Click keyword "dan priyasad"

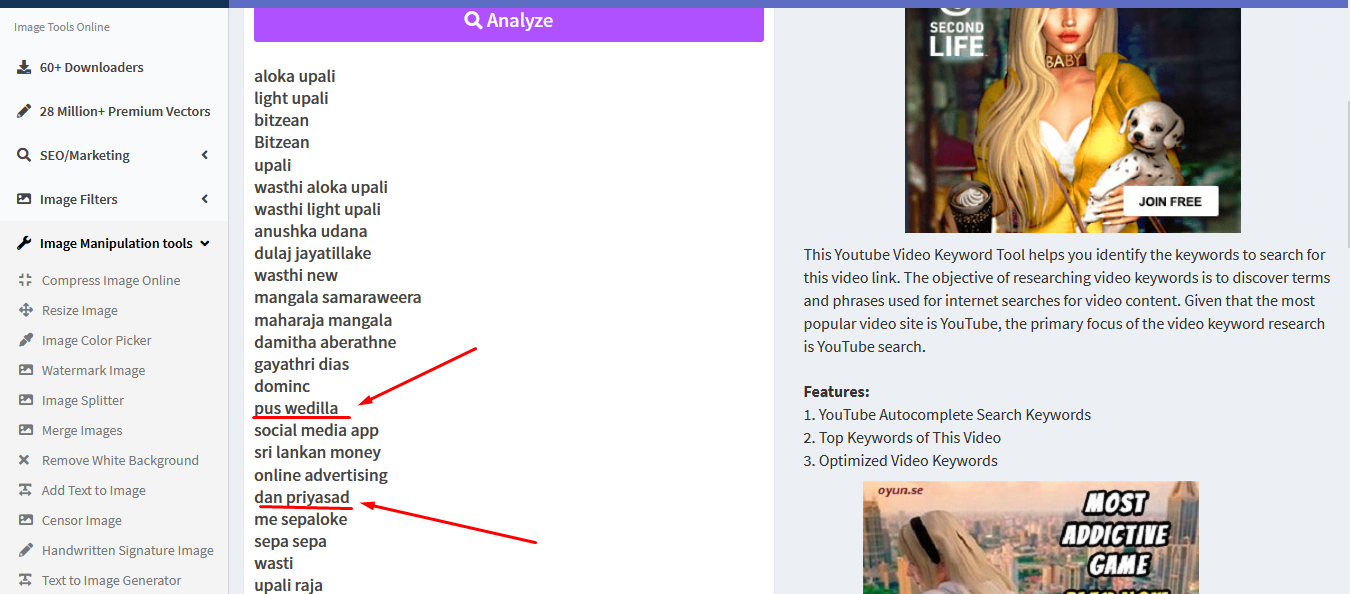(x=302, y=497)
